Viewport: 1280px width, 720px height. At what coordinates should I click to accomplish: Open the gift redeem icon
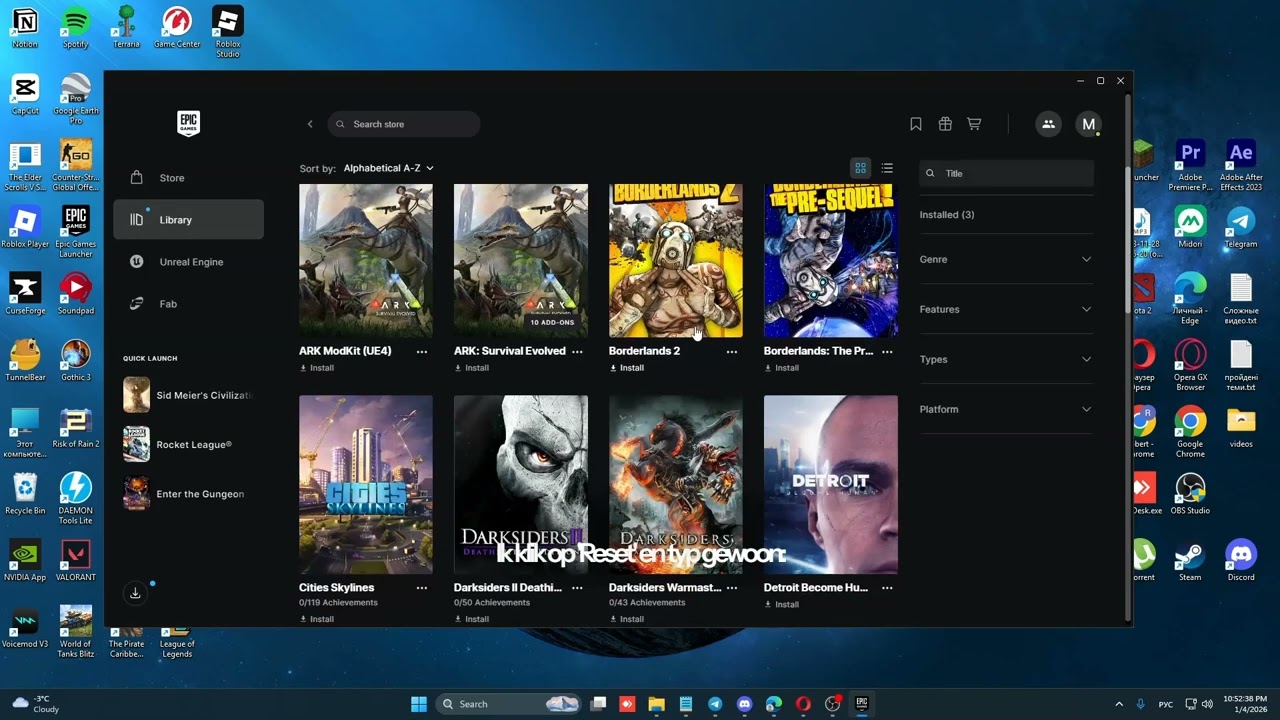pyautogui.click(x=945, y=124)
